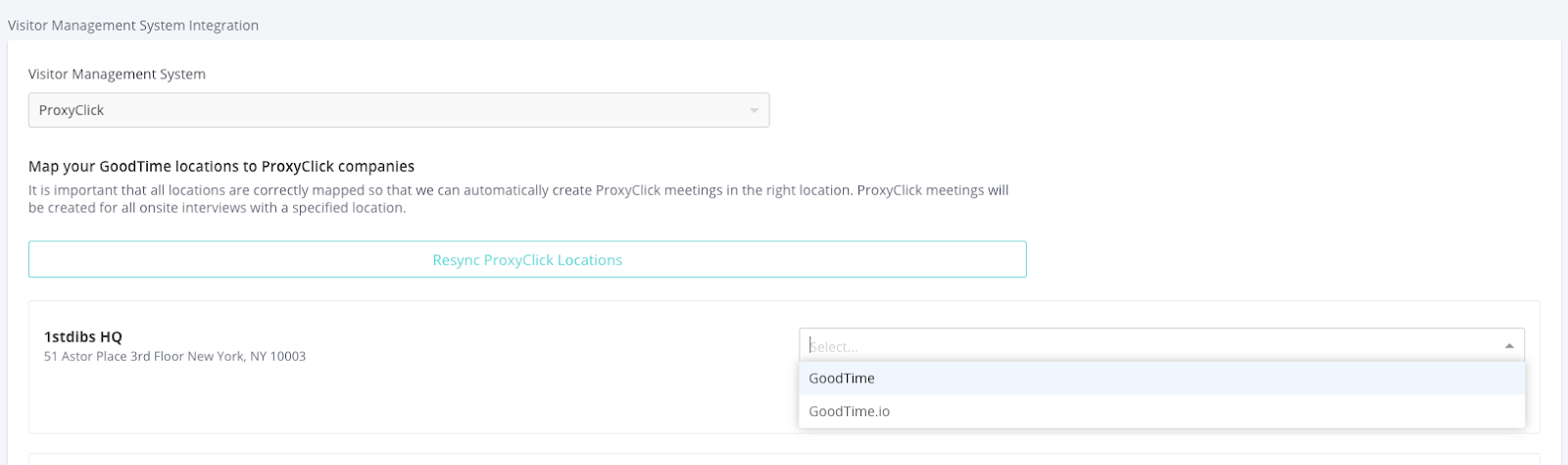Click the "51 Astor Place 3rd Floor" address text
This screenshot has width=1568, height=465.
pyautogui.click(x=114, y=357)
